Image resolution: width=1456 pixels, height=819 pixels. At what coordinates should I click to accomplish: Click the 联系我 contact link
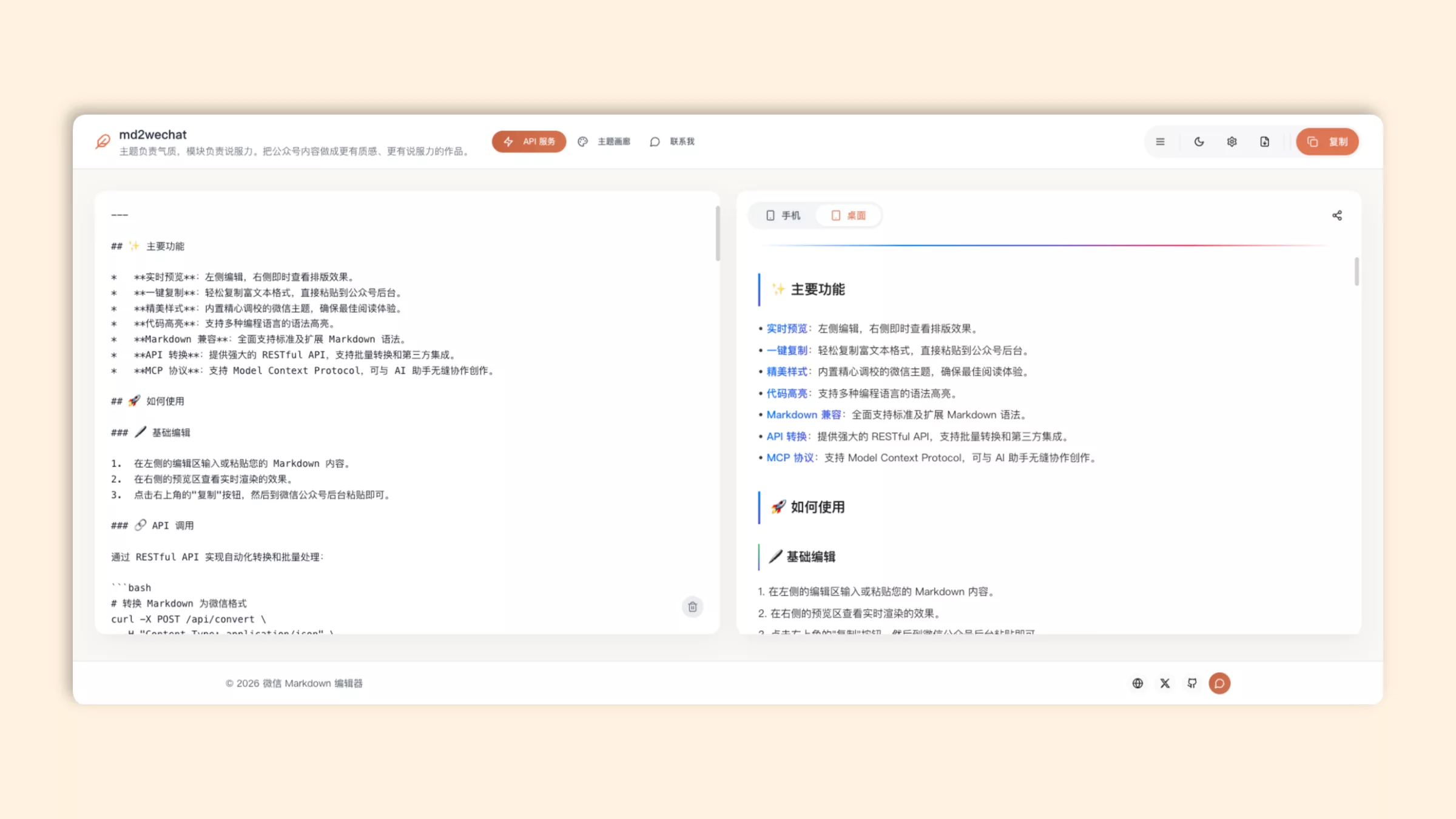coord(672,141)
